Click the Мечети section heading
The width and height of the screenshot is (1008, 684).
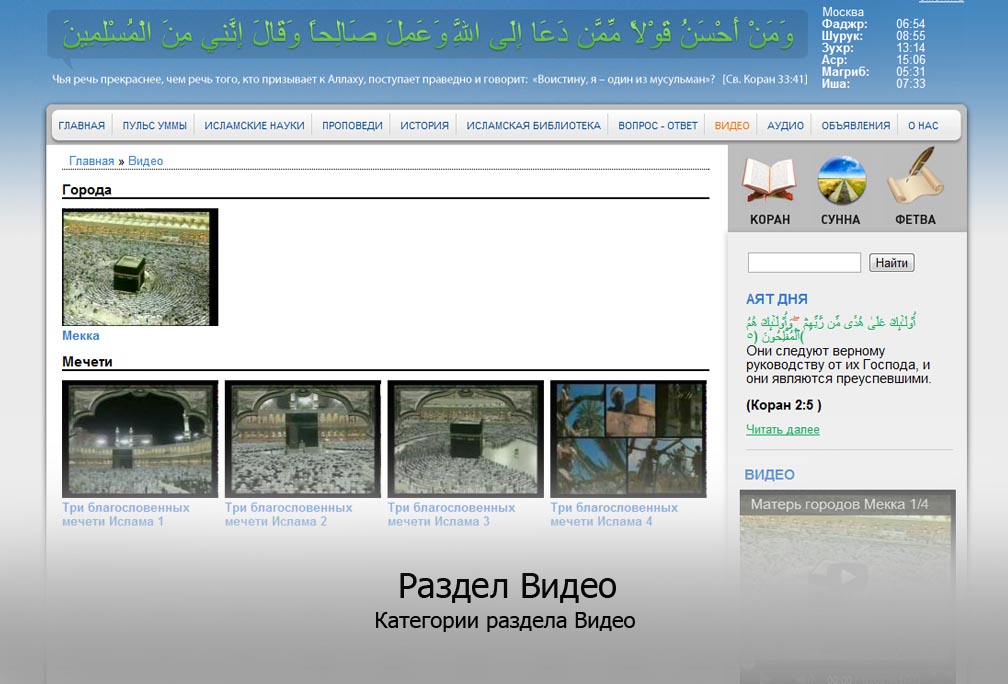[87, 362]
